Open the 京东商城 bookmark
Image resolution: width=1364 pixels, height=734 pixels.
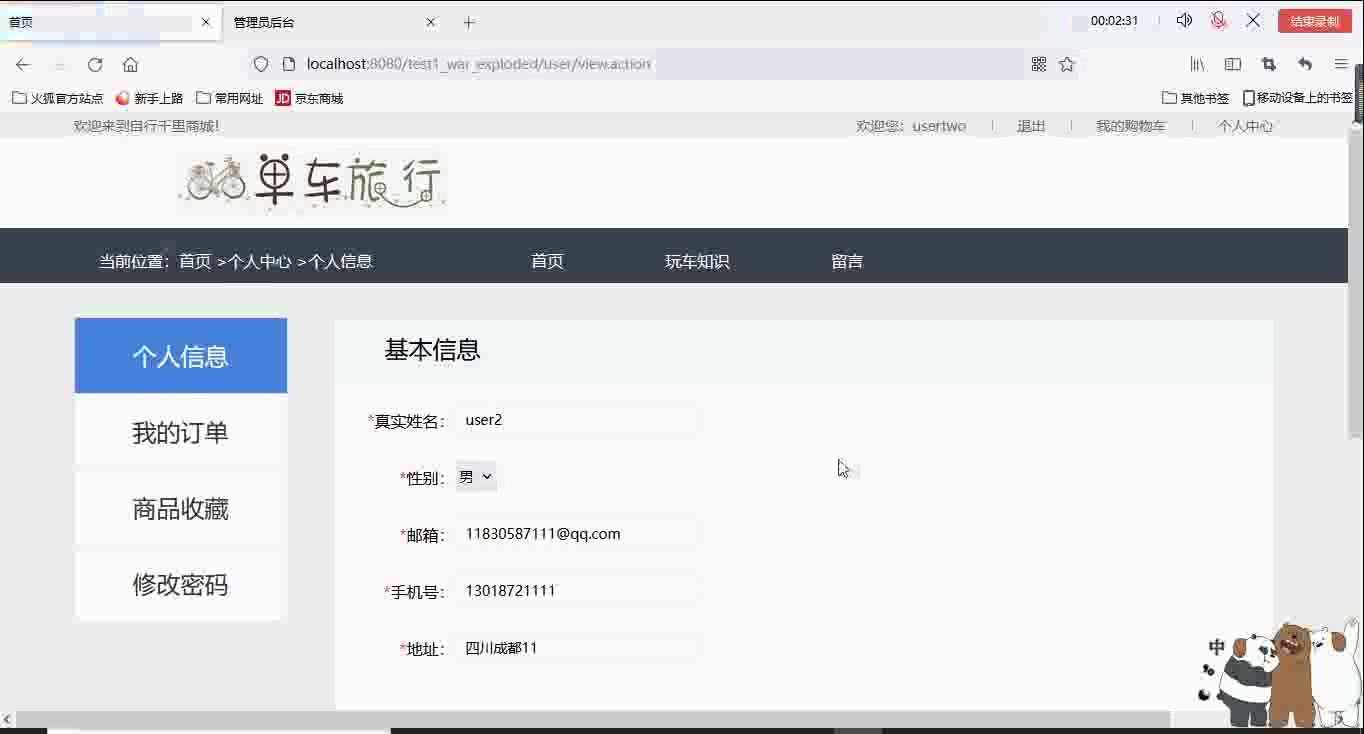click(x=309, y=98)
